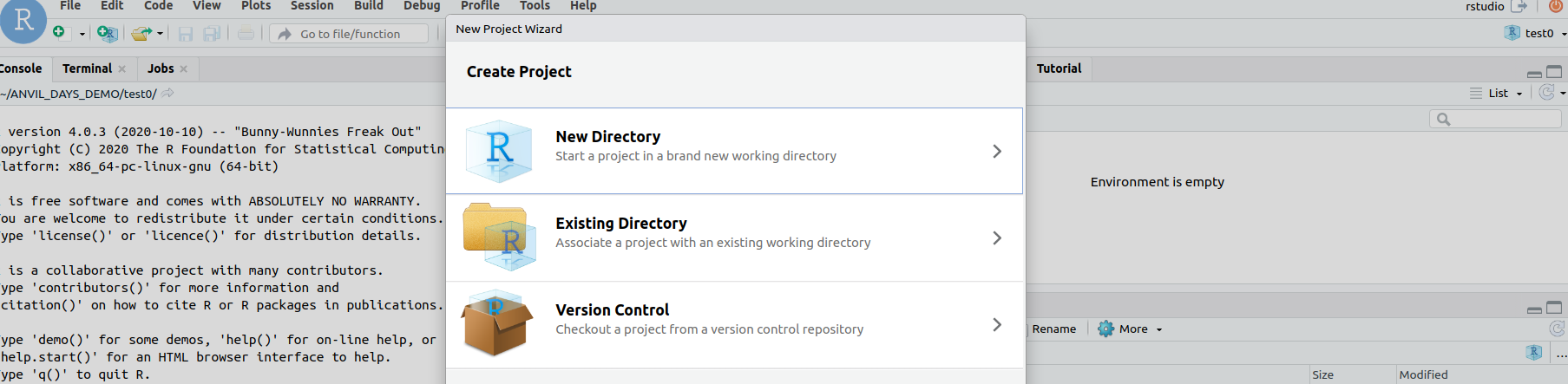Image resolution: width=1568 pixels, height=384 pixels.
Task: Open the Help menu
Action: [583, 6]
